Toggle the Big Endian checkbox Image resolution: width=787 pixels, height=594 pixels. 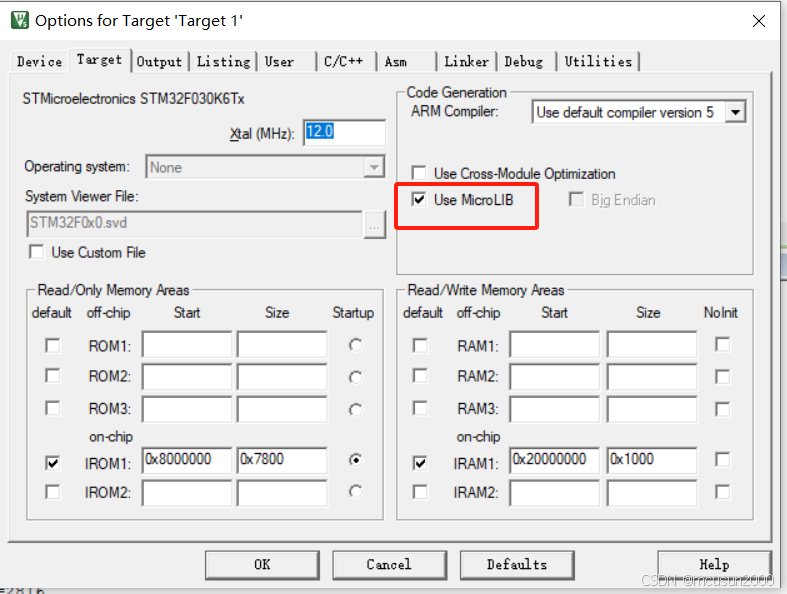tap(576, 200)
